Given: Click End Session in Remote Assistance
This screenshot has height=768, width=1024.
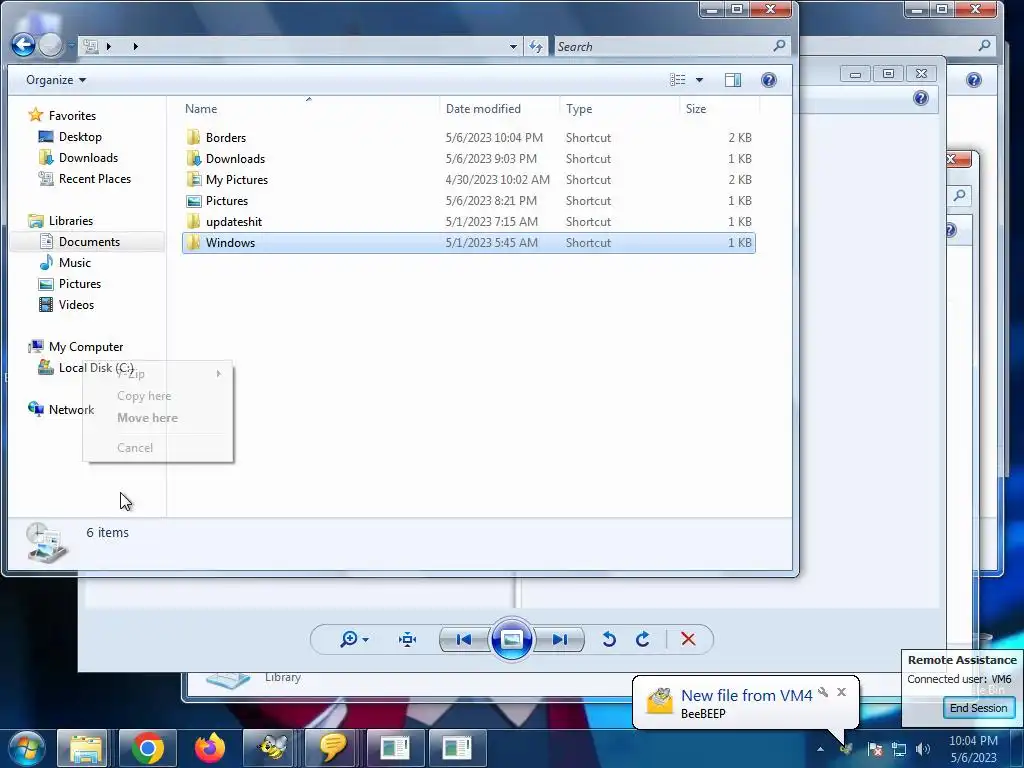Looking at the screenshot, I should point(978,708).
